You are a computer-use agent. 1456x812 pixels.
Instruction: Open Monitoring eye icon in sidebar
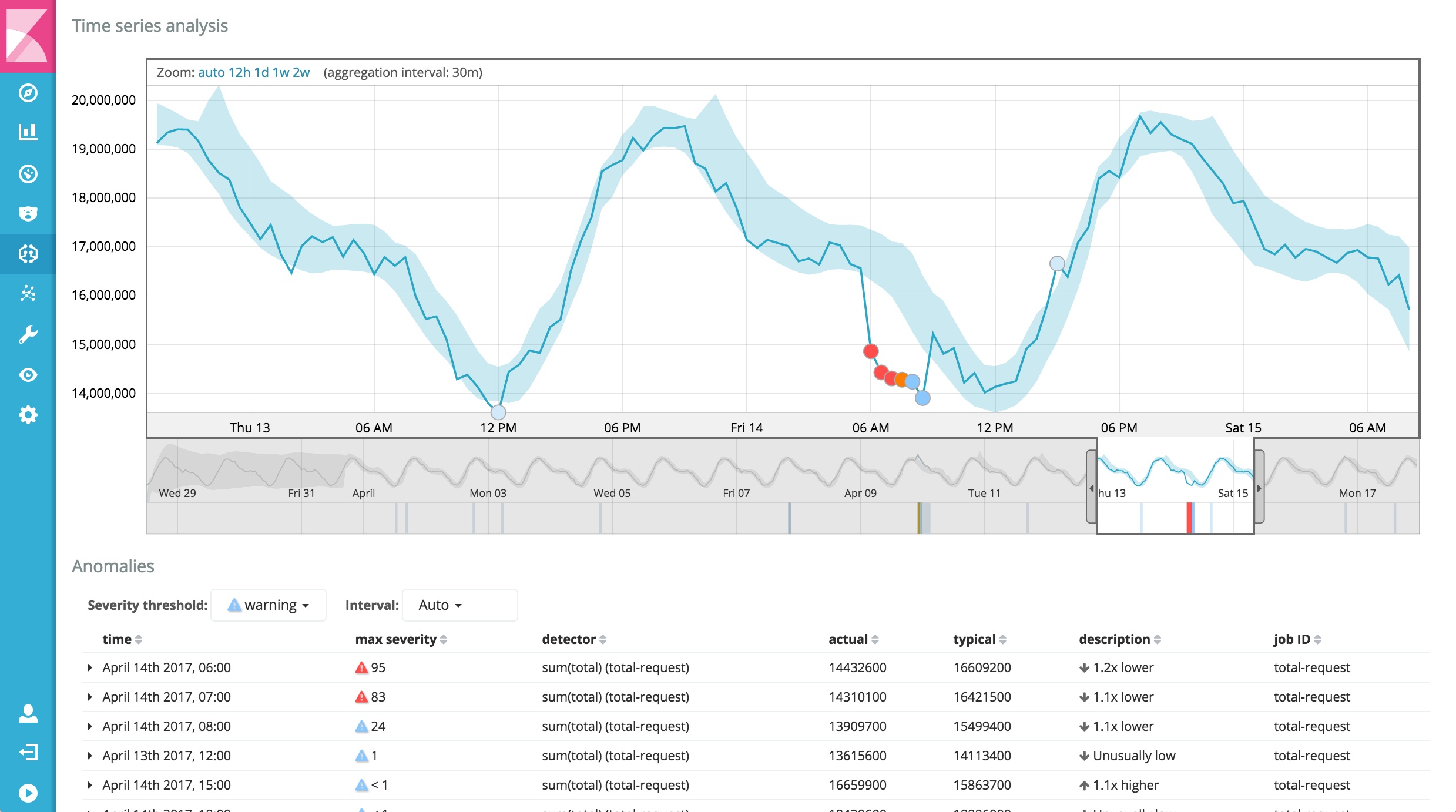[28, 375]
